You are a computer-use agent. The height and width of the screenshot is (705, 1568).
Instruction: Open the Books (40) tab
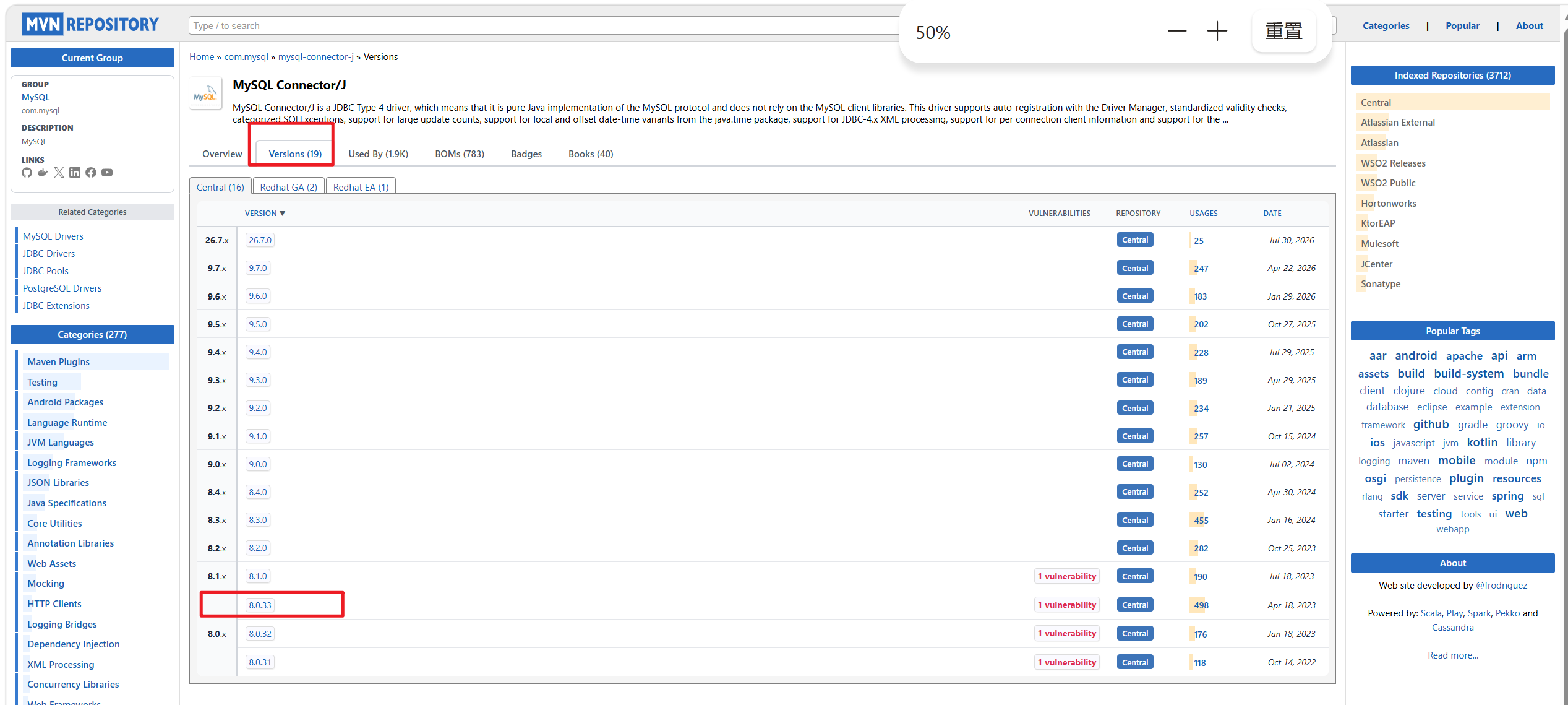point(591,154)
